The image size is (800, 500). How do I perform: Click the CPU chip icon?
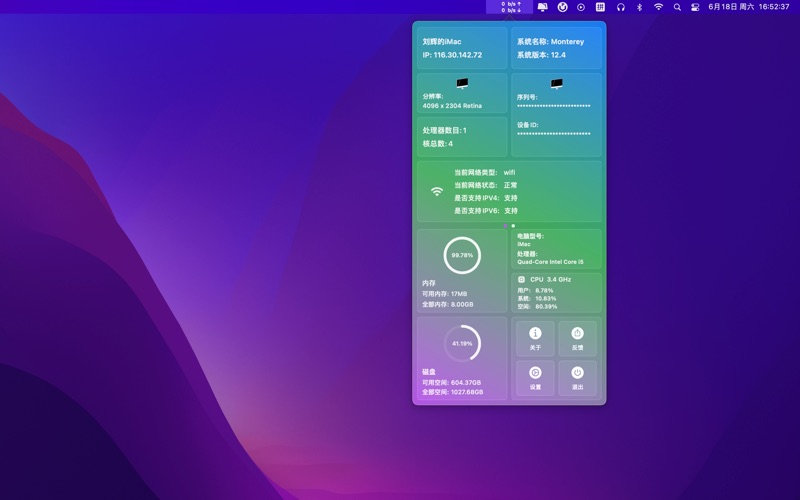(x=522, y=279)
